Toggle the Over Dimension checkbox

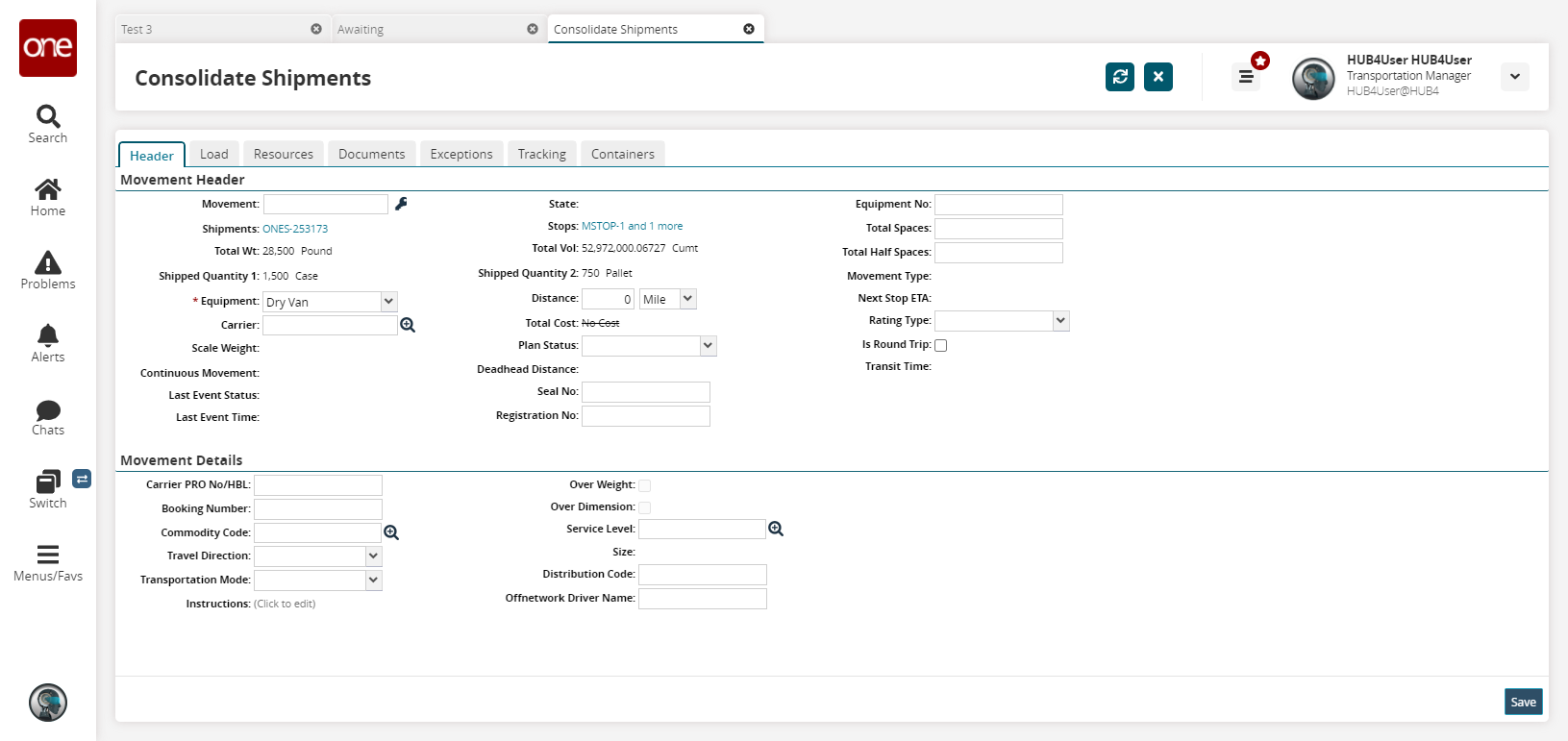tap(645, 507)
